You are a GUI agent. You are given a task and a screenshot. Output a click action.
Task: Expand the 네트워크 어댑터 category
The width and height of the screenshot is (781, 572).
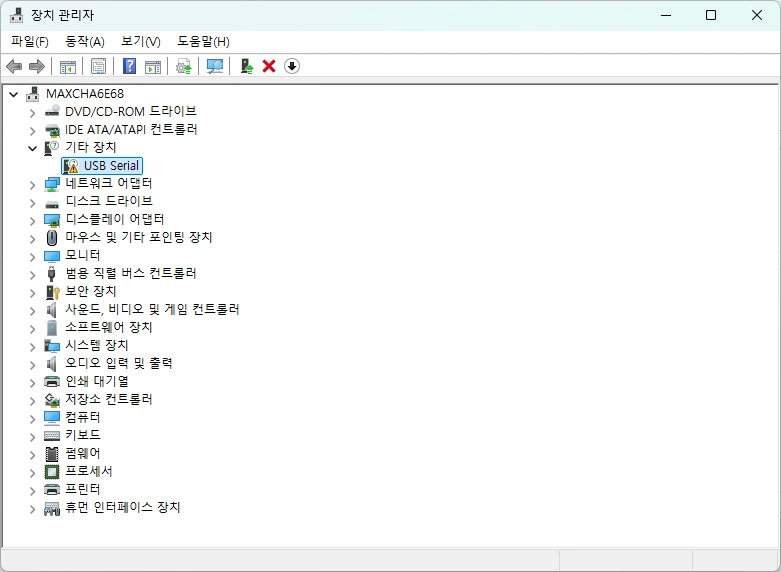click(x=33, y=184)
